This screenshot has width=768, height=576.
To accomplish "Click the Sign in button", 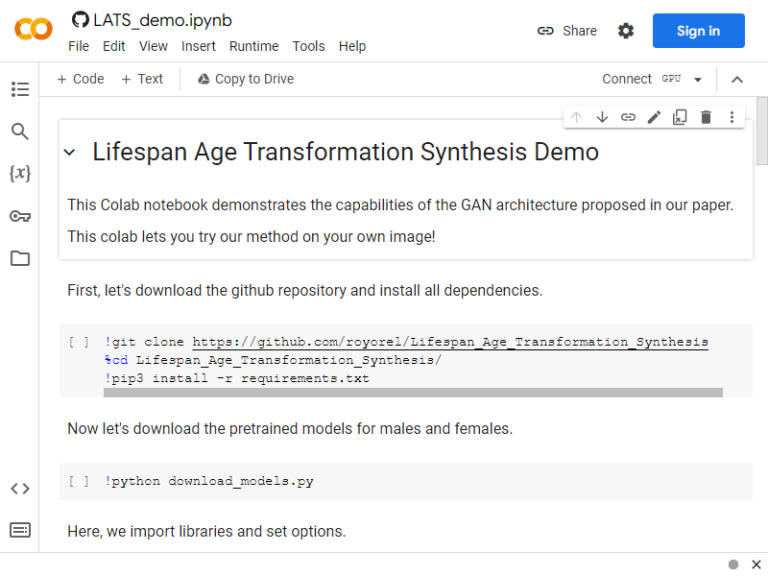I will tap(698, 31).
